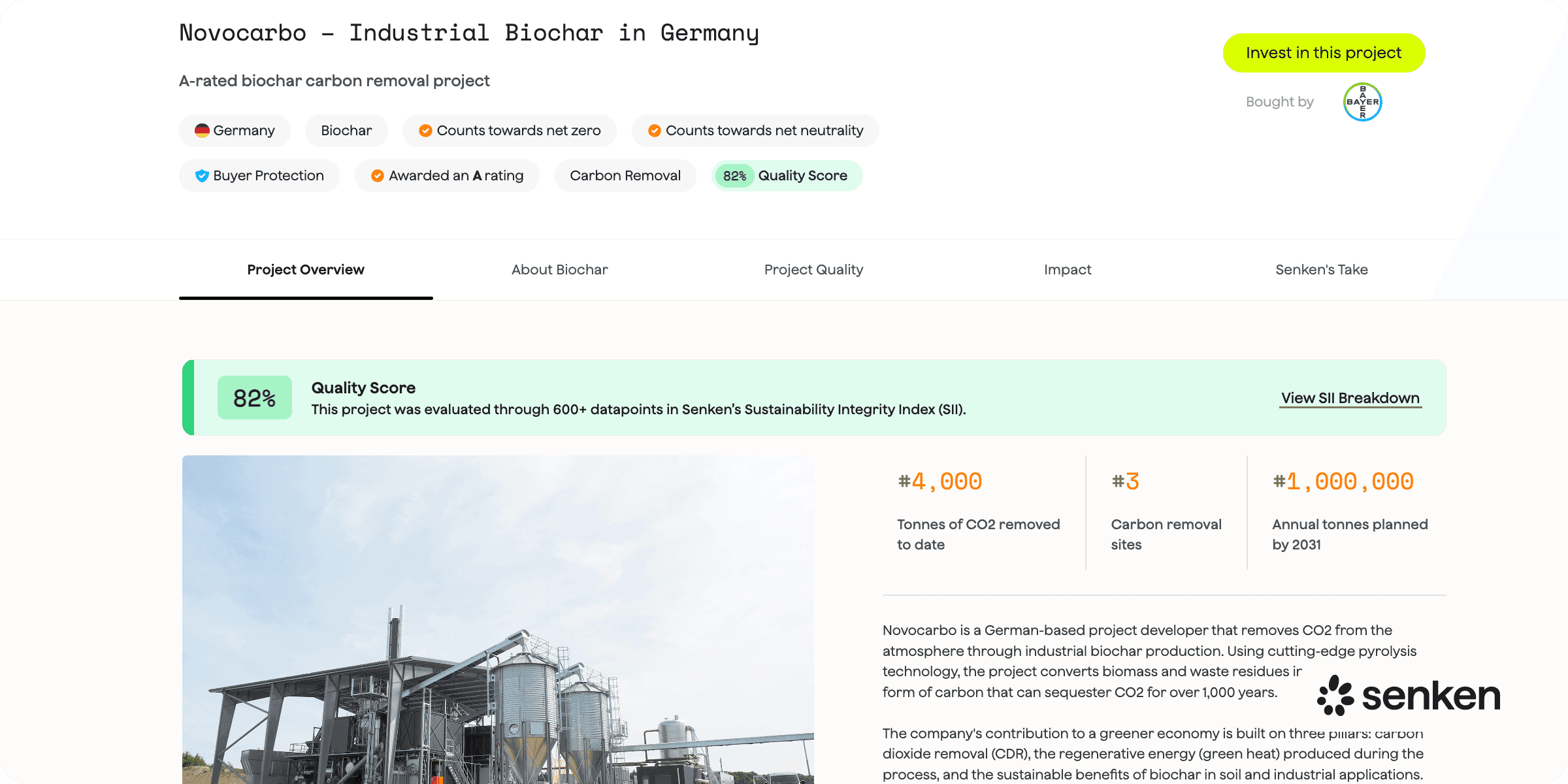The width and height of the screenshot is (1568, 784).
Task: Click the Buyer Protection shield icon
Action: click(202, 176)
